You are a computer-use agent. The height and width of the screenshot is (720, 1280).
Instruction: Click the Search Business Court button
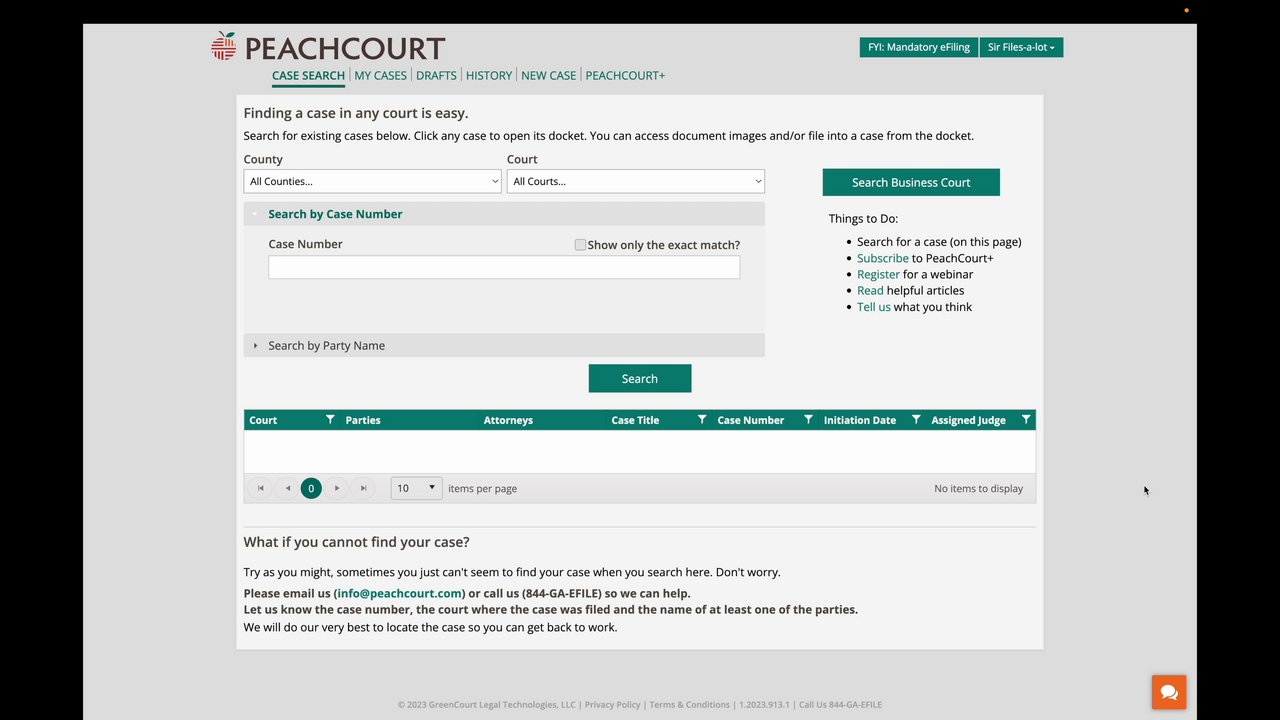click(x=911, y=182)
